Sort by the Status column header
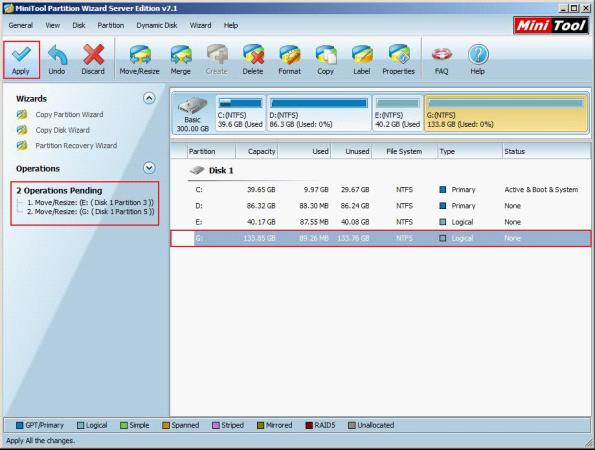 [x=546, y=151]
